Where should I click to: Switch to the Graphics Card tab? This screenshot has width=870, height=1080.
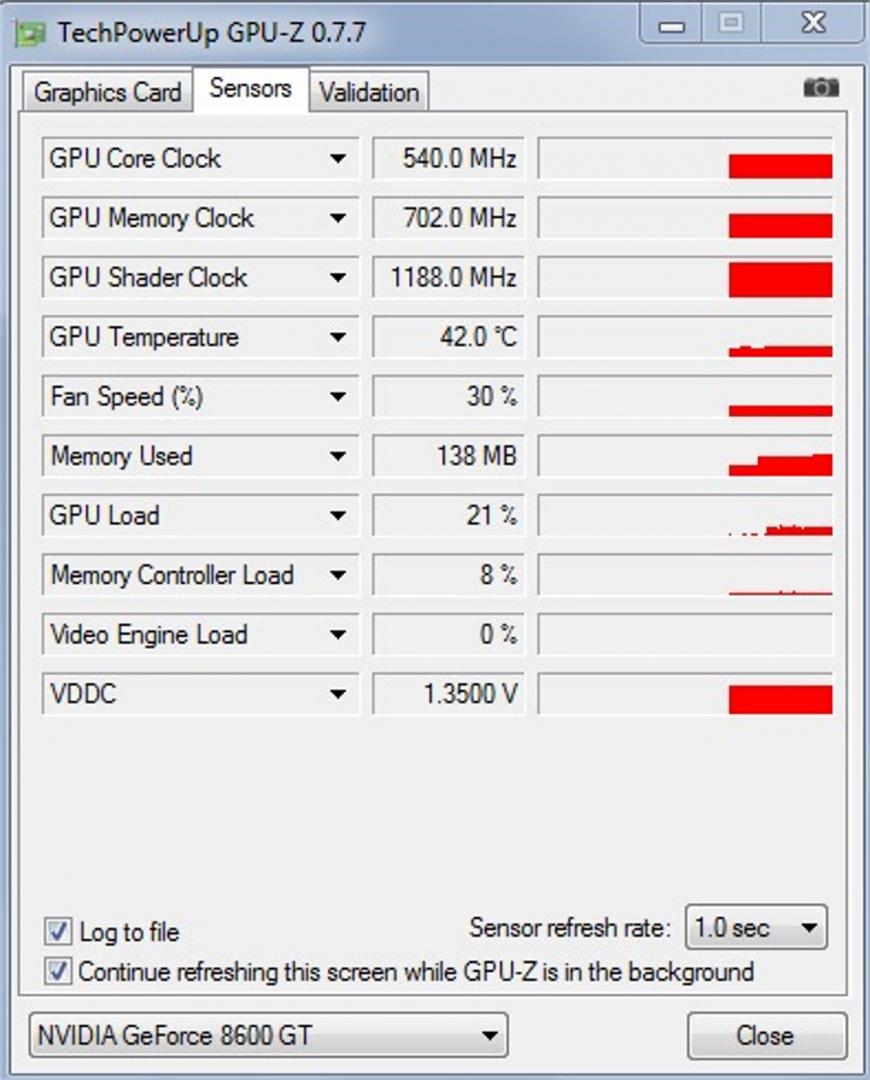pos(107,92)
